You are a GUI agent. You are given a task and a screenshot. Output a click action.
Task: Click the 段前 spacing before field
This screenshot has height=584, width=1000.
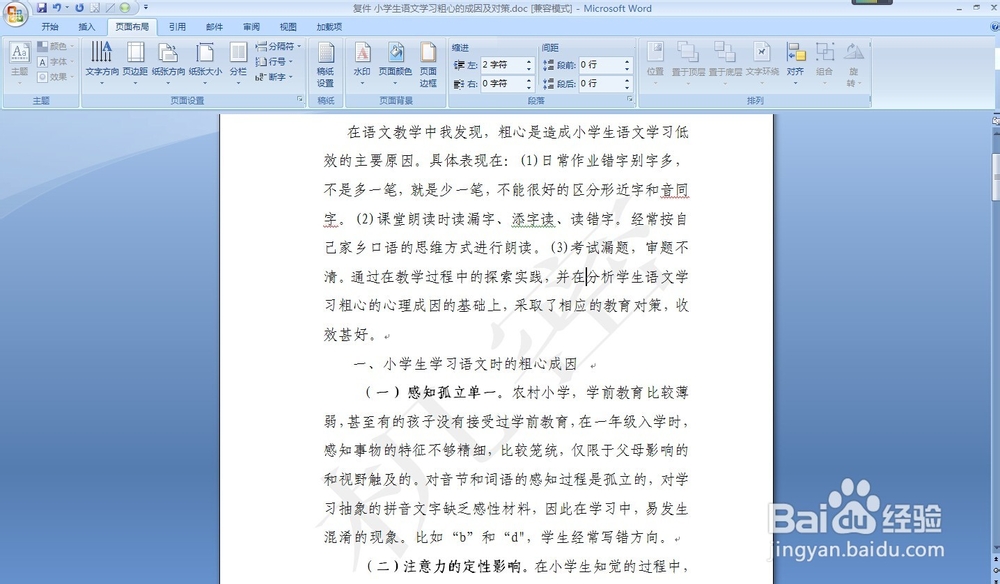pyautogui.click(x=601, y=64)
